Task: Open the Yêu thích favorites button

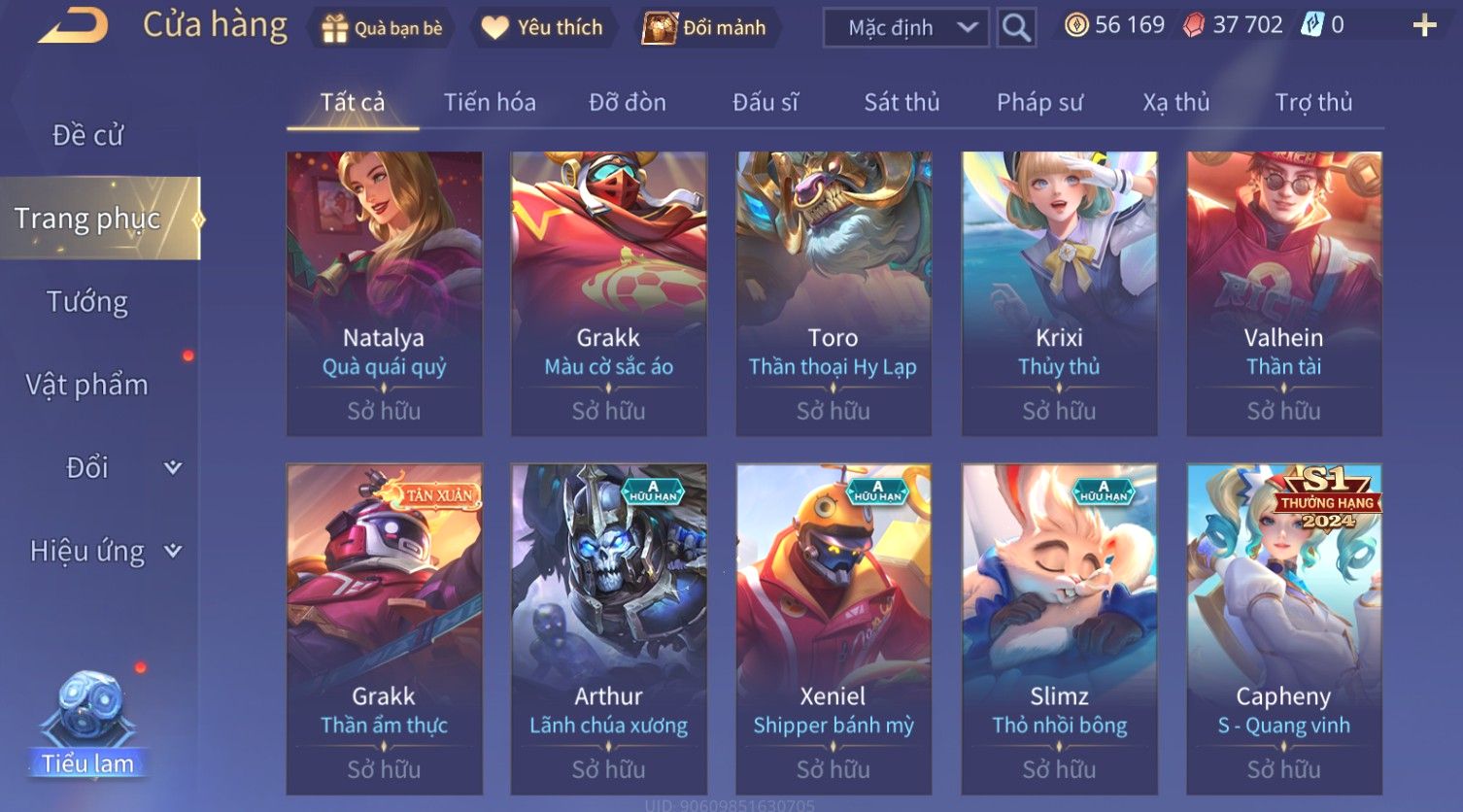Action: tap(542, 27)
